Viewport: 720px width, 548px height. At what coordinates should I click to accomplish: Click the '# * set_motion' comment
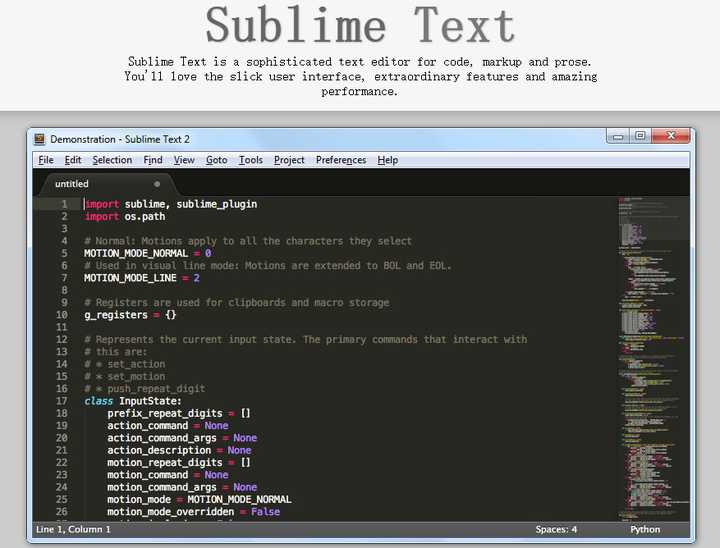click(x=124, y=377)
